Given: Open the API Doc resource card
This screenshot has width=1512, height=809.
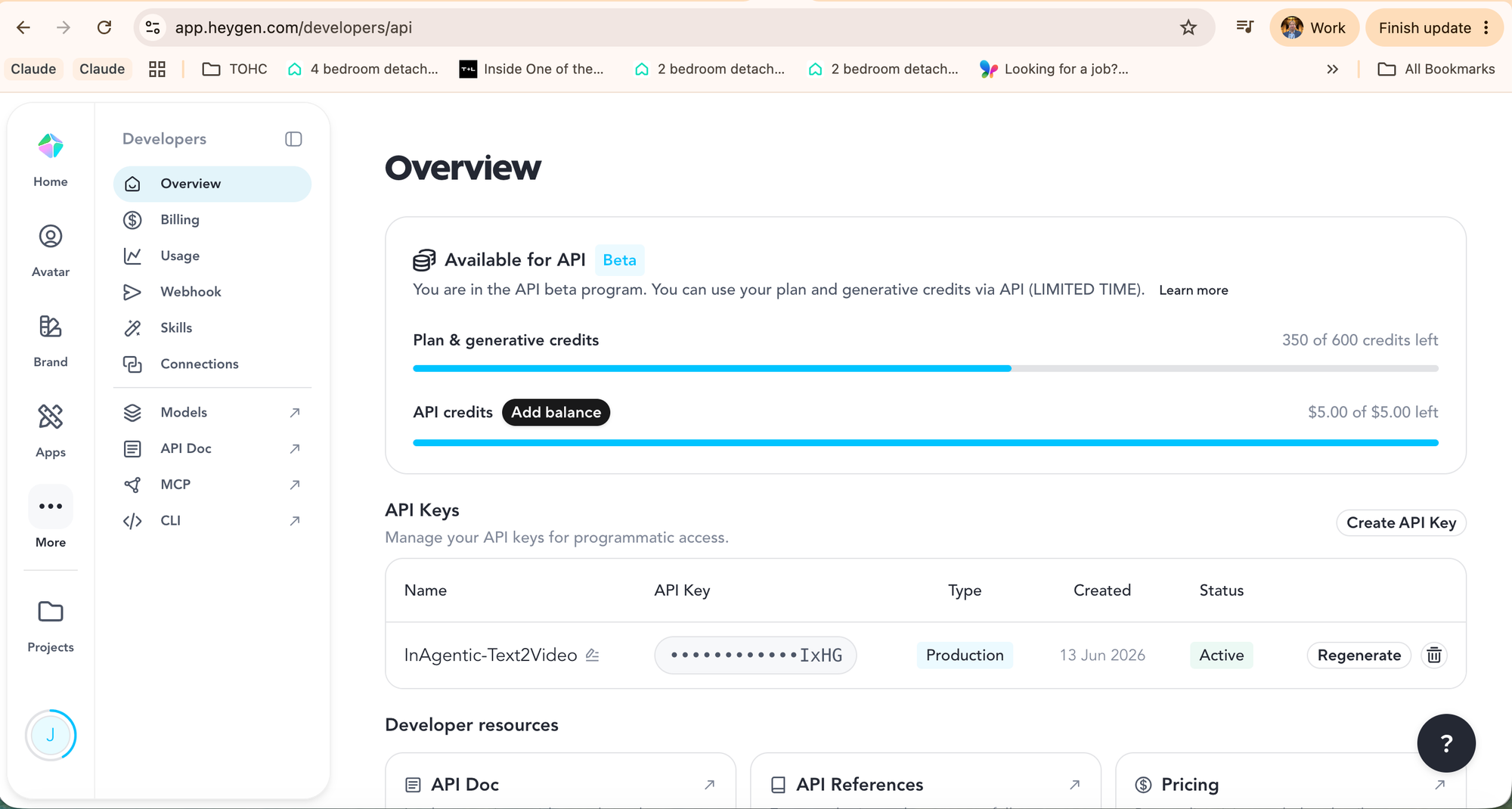Looking at the screenshot, I should 560,781.
